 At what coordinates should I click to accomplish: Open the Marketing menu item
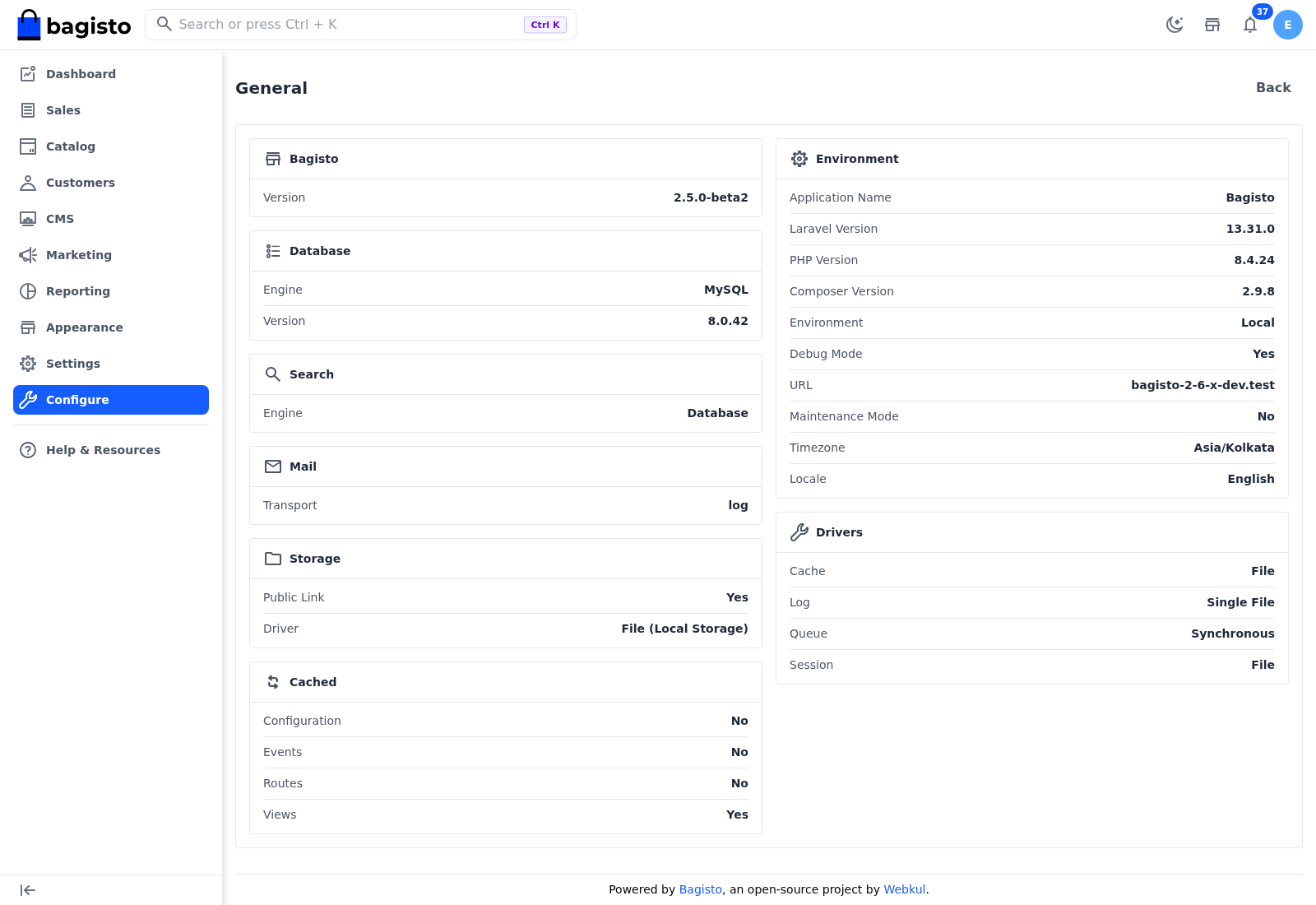click(111, 255)
